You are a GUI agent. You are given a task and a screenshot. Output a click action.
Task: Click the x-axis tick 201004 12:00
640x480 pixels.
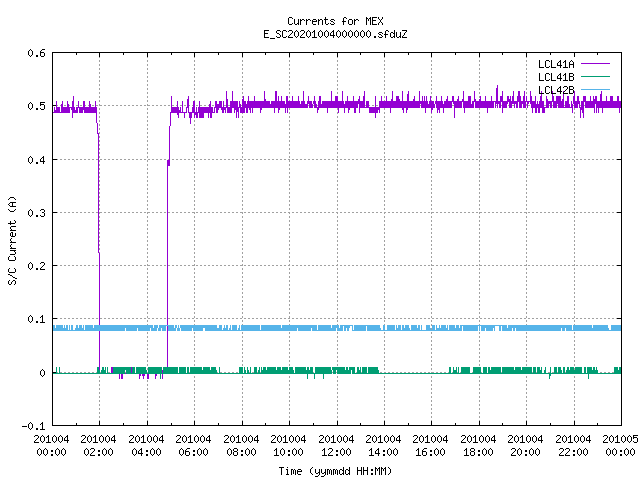(x=336, y=446)
